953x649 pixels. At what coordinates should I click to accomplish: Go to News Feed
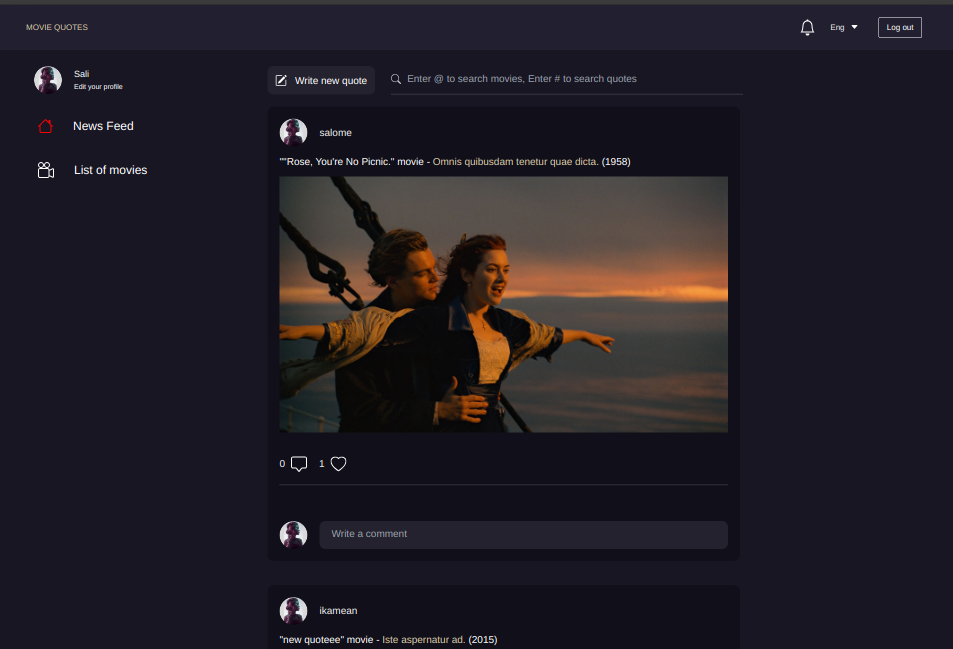[103, 126]
